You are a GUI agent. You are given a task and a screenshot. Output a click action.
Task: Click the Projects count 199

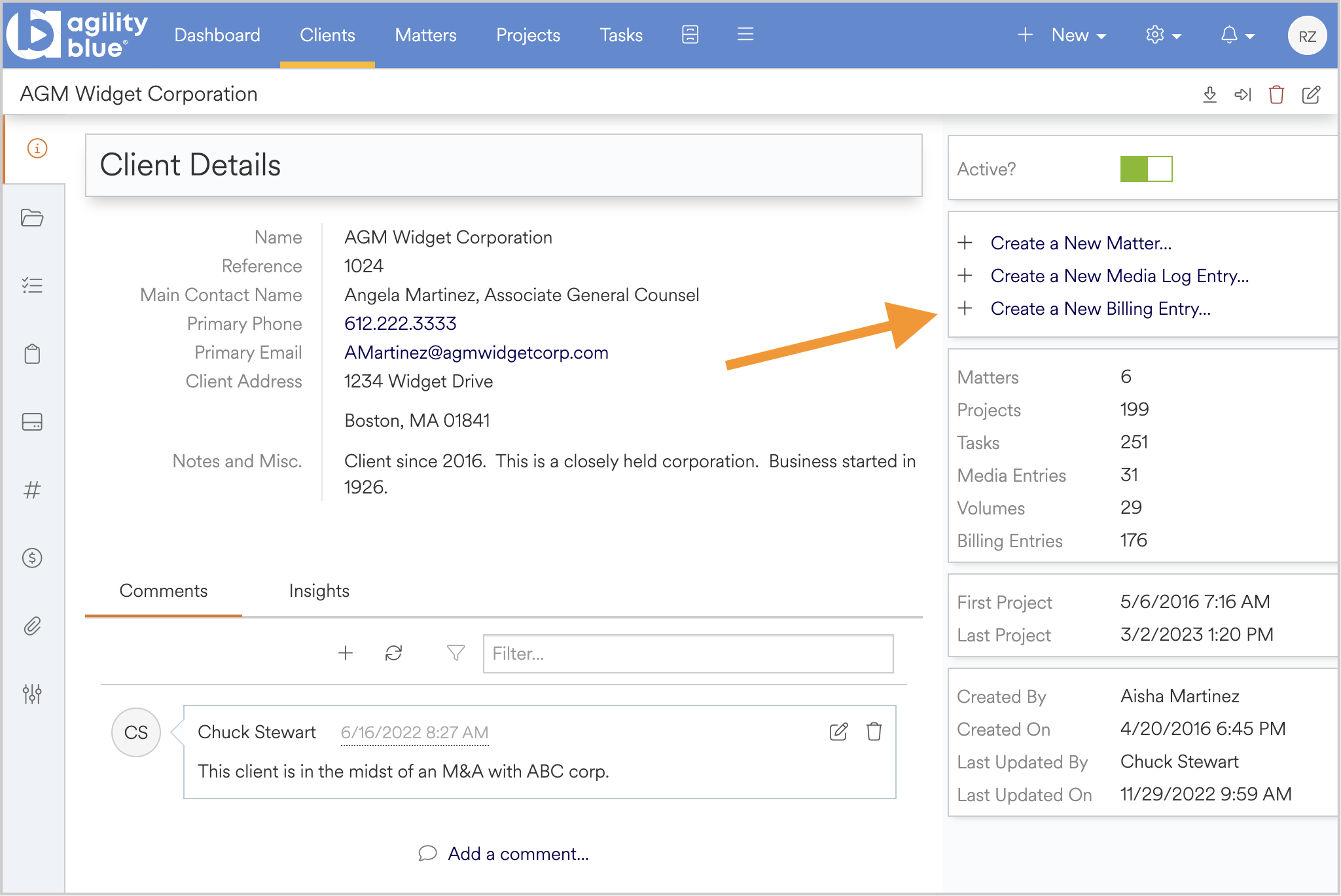click(1134, 409)
